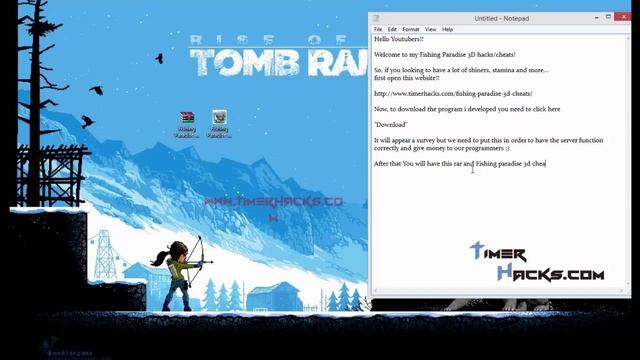The image size is (640, 360).
Task: Minimize the Notepad window
Action: (x=597, y=18)
